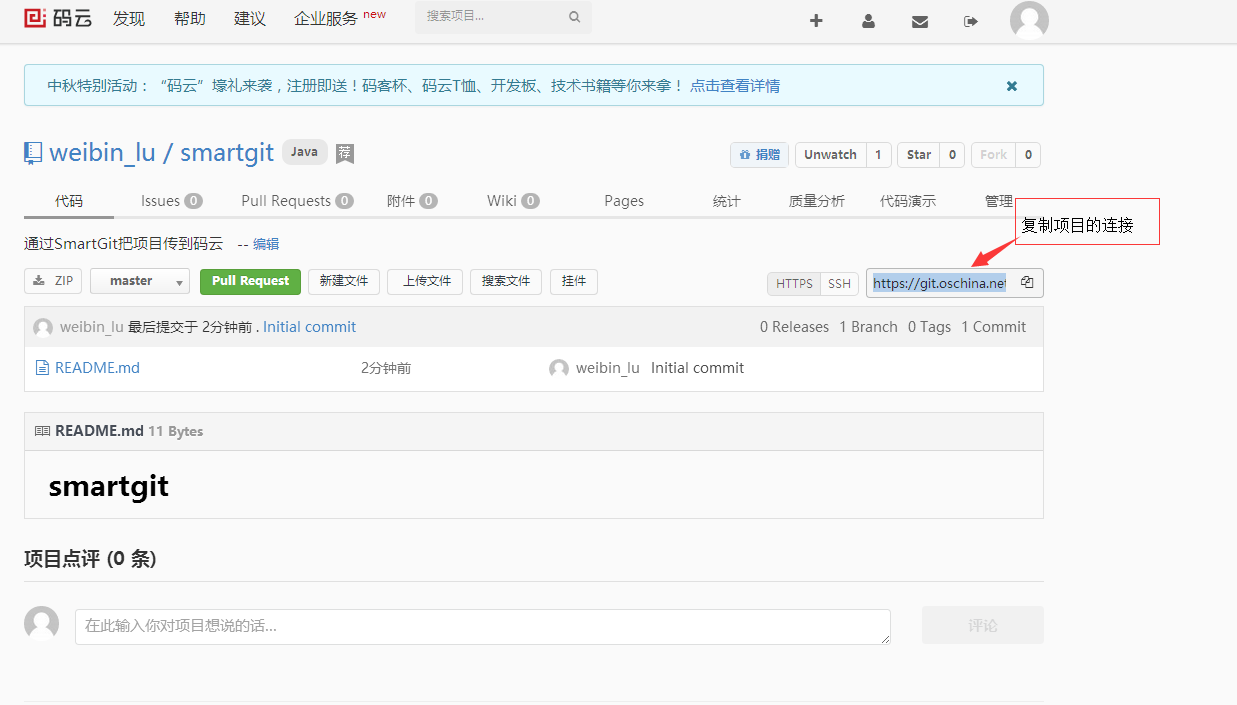Open the smartgit repository title link

tap(227, 153)
